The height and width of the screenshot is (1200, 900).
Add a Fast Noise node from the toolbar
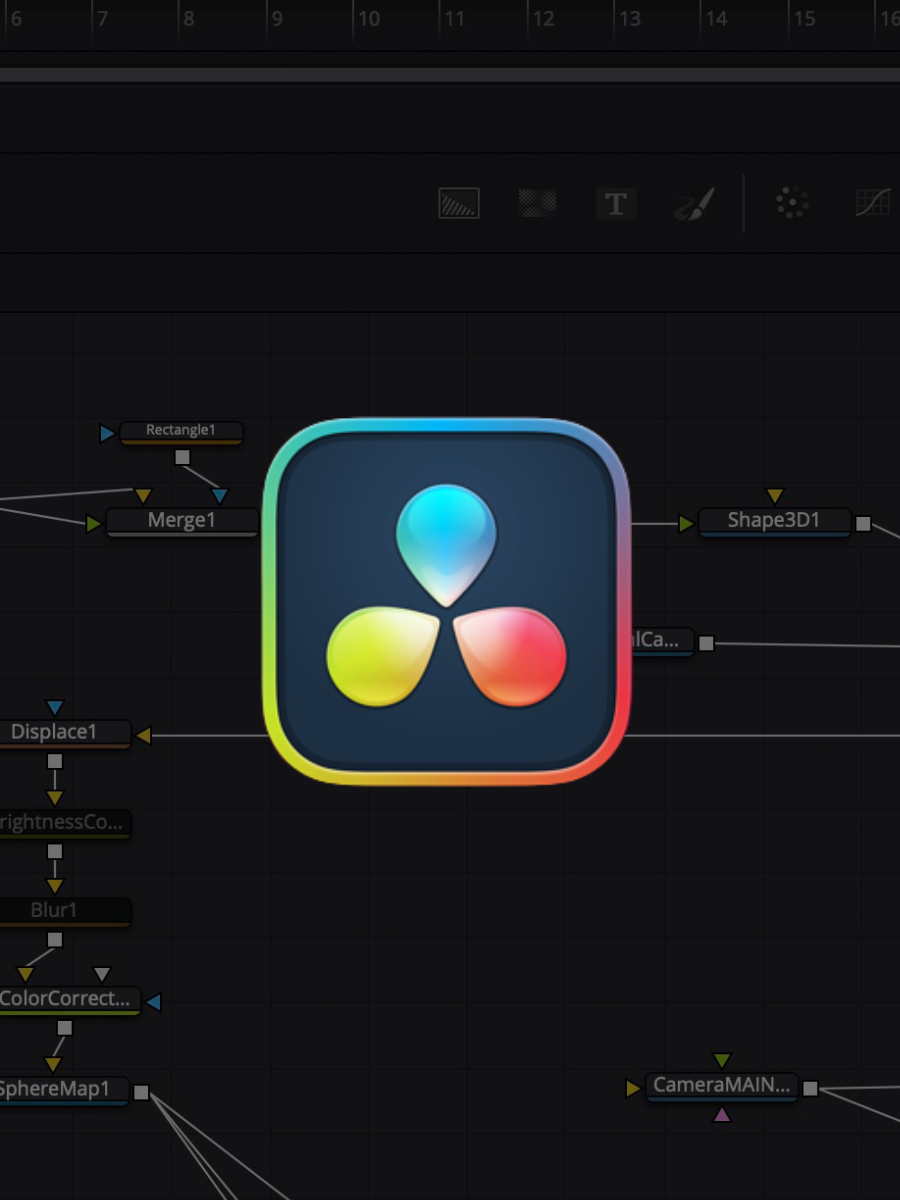537,203
